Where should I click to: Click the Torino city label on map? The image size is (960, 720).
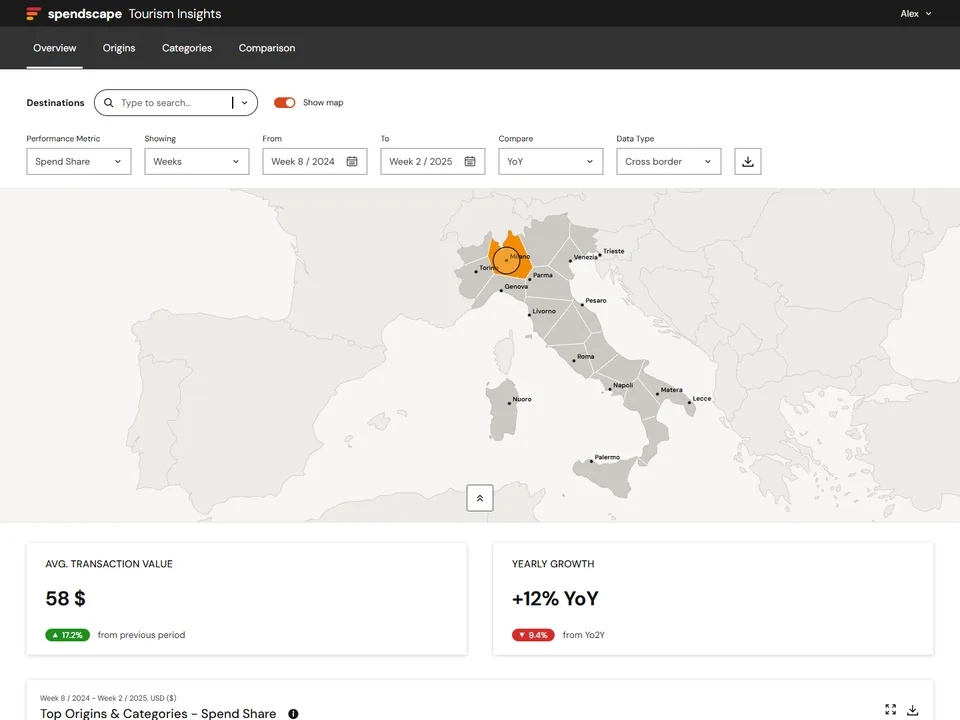(x=489, y=268)
